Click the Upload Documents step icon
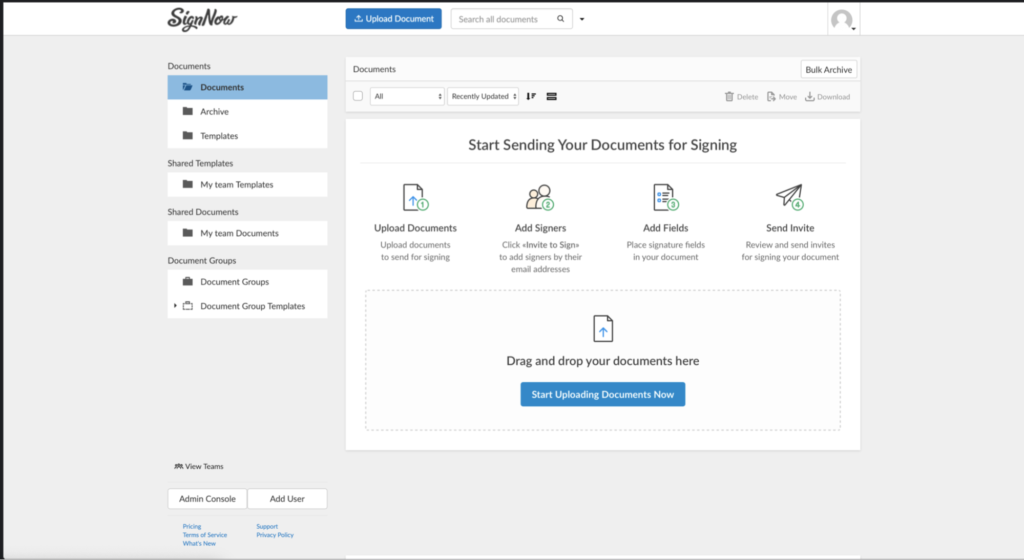This screenshot has width=1024, height=560. 415,197
